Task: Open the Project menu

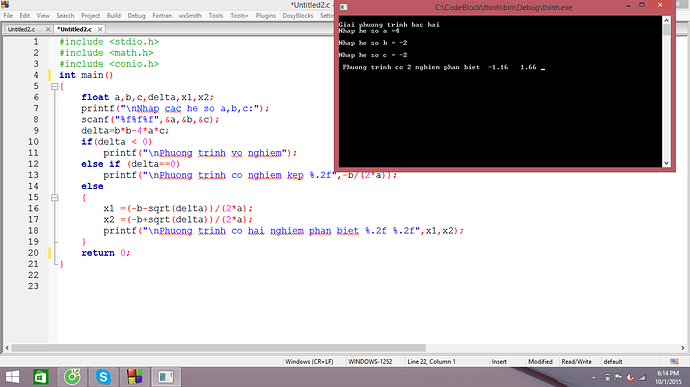Action: click(x=91, y=15)
